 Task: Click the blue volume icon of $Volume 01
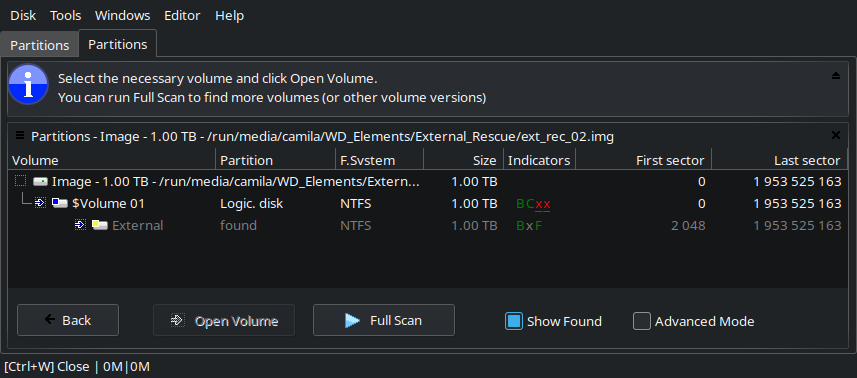[x=60, y=203]
